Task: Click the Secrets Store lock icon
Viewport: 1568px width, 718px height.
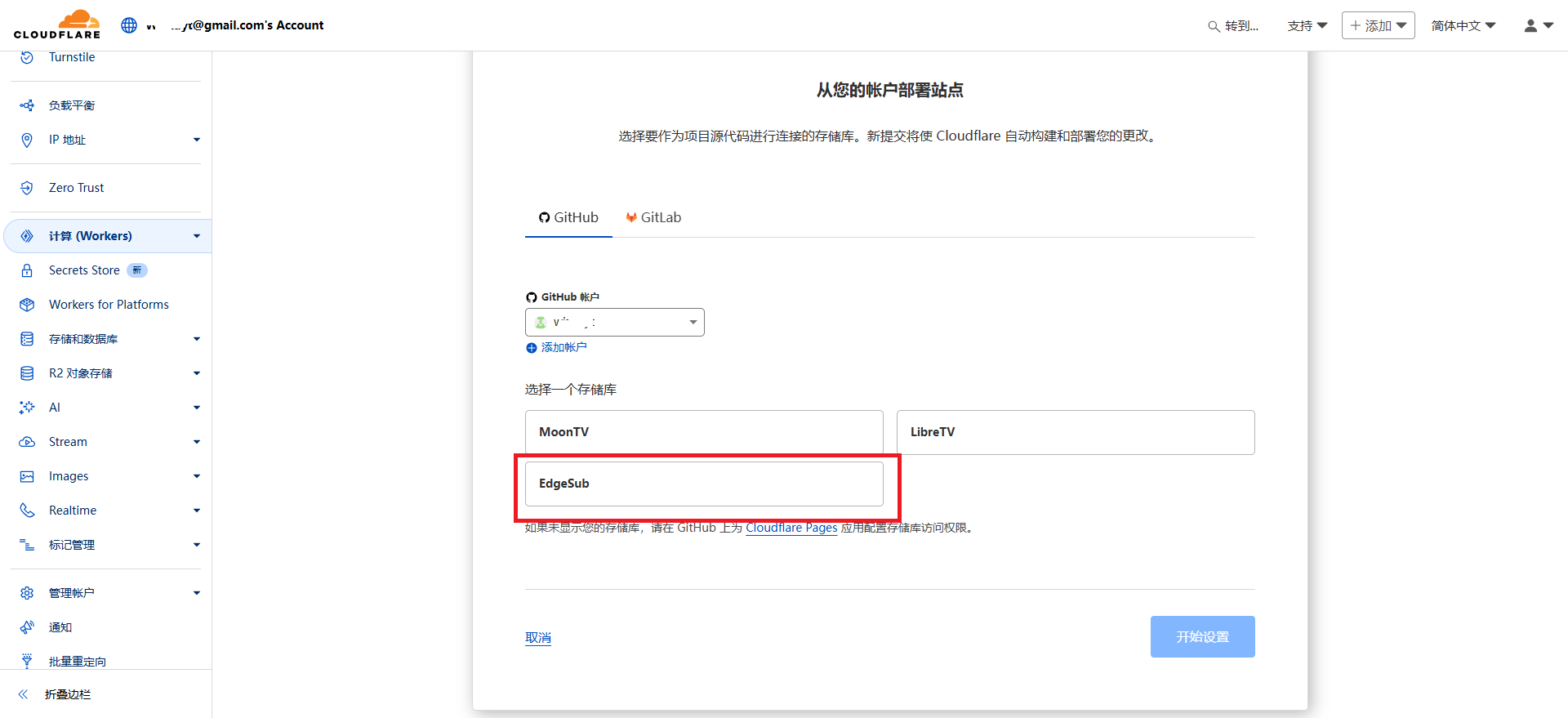Action: 27,270
